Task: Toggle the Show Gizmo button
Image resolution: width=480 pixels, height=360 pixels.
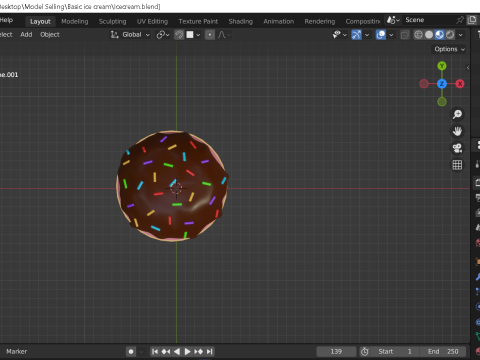Action: (356, 35)
